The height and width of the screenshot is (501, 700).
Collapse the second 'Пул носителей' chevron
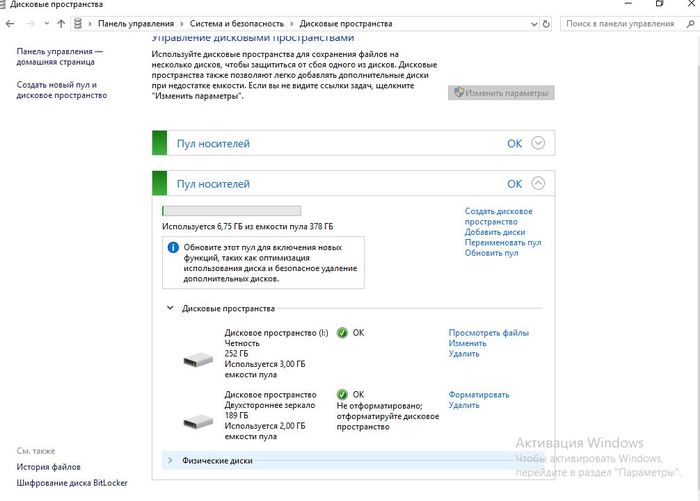(538, 183)
